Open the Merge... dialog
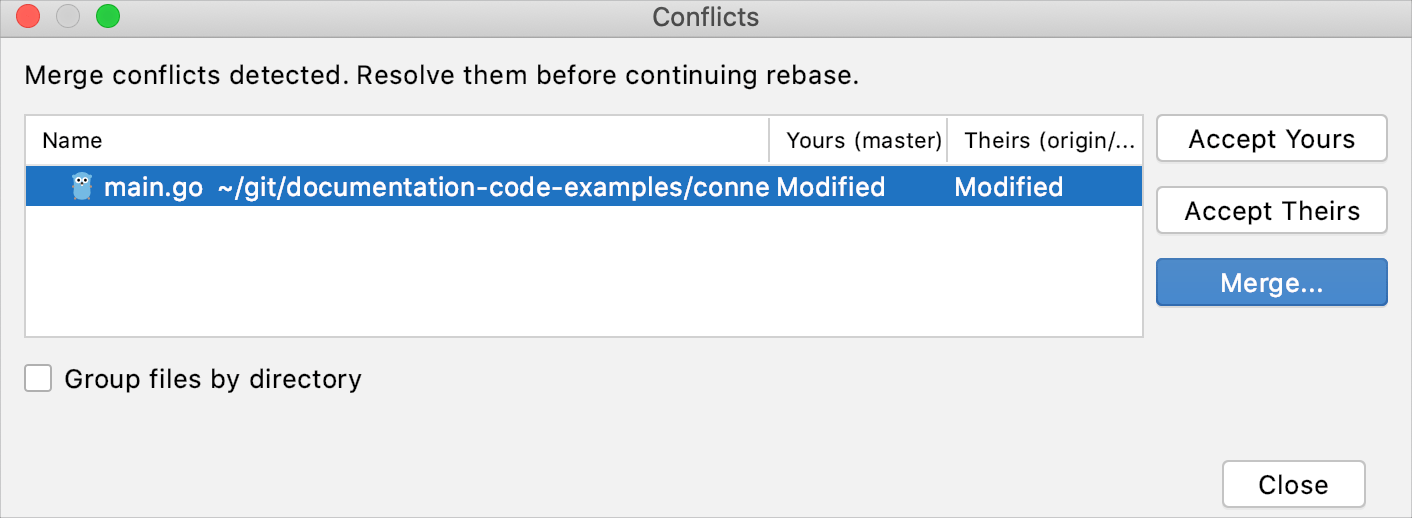Viewport: 1412px width, 518px height. (x=1271, y=283)
